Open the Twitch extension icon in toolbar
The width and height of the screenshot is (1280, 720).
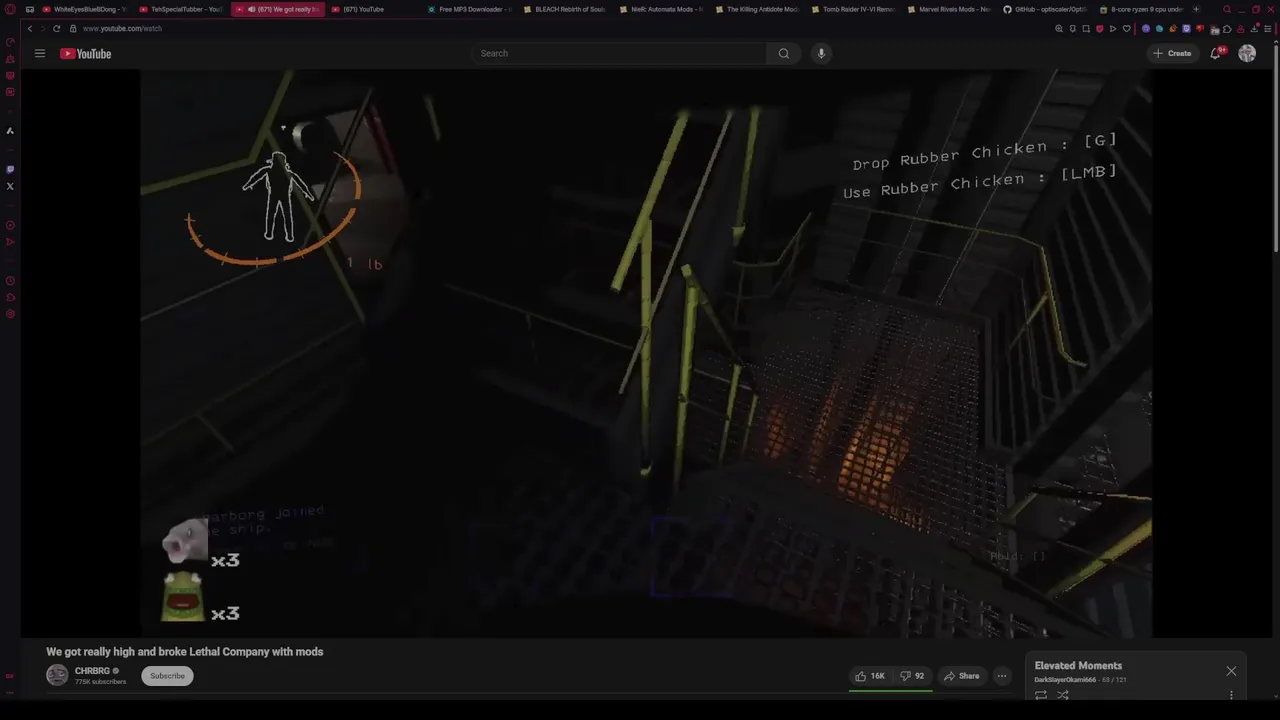coord(1187,29)
